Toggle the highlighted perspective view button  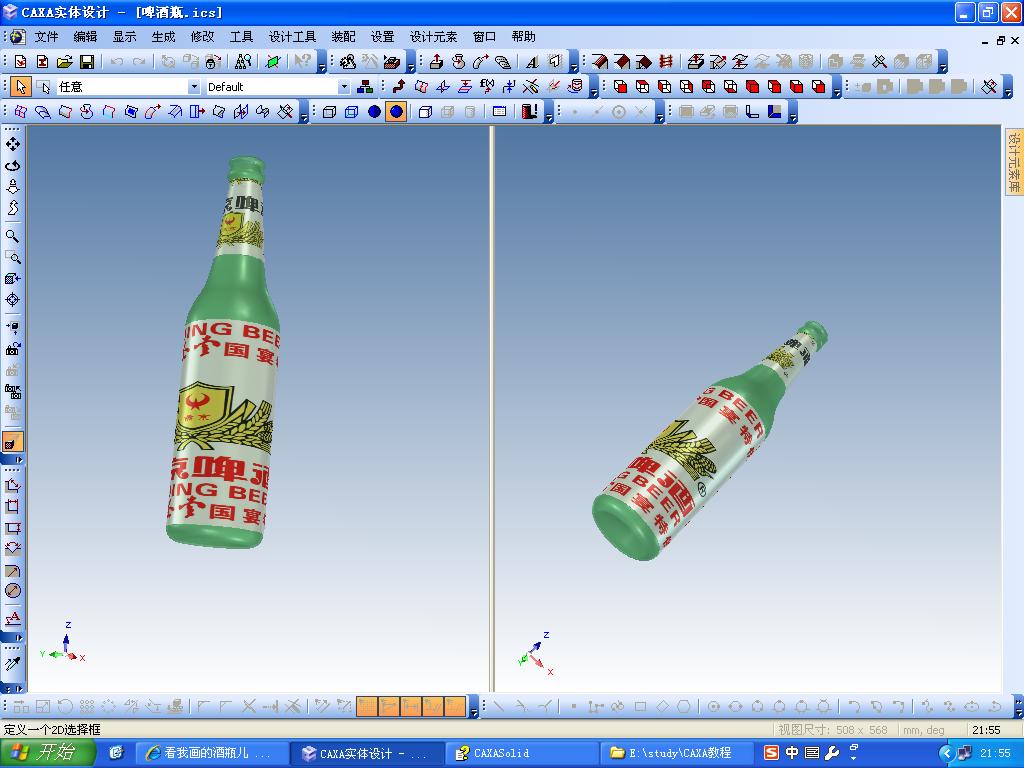coord(12,442)
